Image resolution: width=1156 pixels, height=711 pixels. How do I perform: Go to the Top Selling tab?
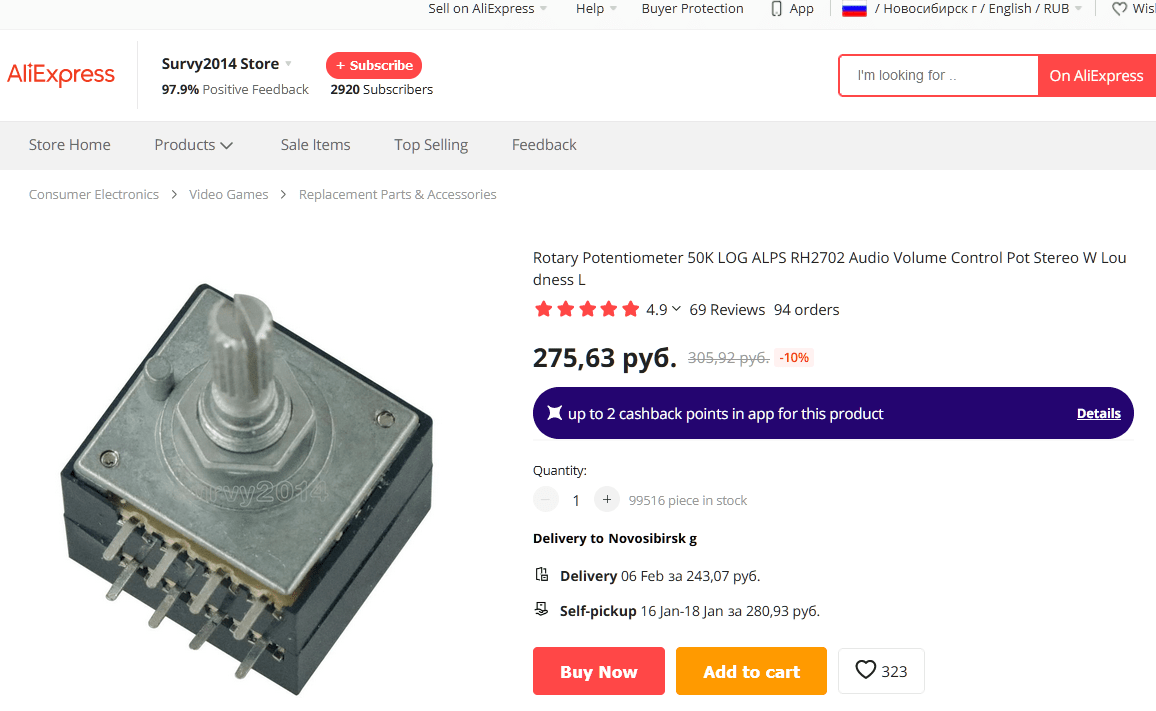[431, 145]
